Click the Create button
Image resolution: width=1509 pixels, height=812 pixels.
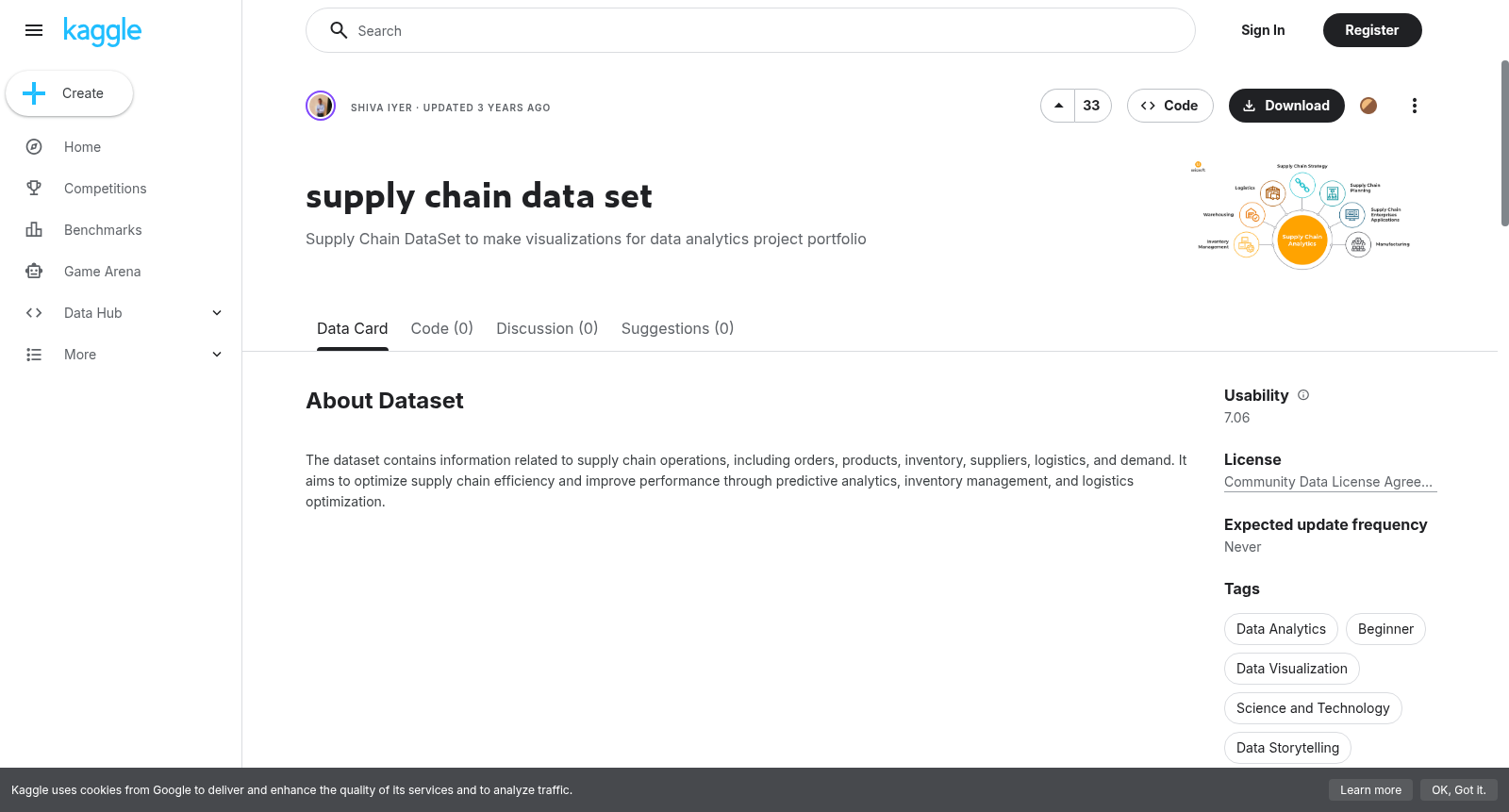[69, 93]
